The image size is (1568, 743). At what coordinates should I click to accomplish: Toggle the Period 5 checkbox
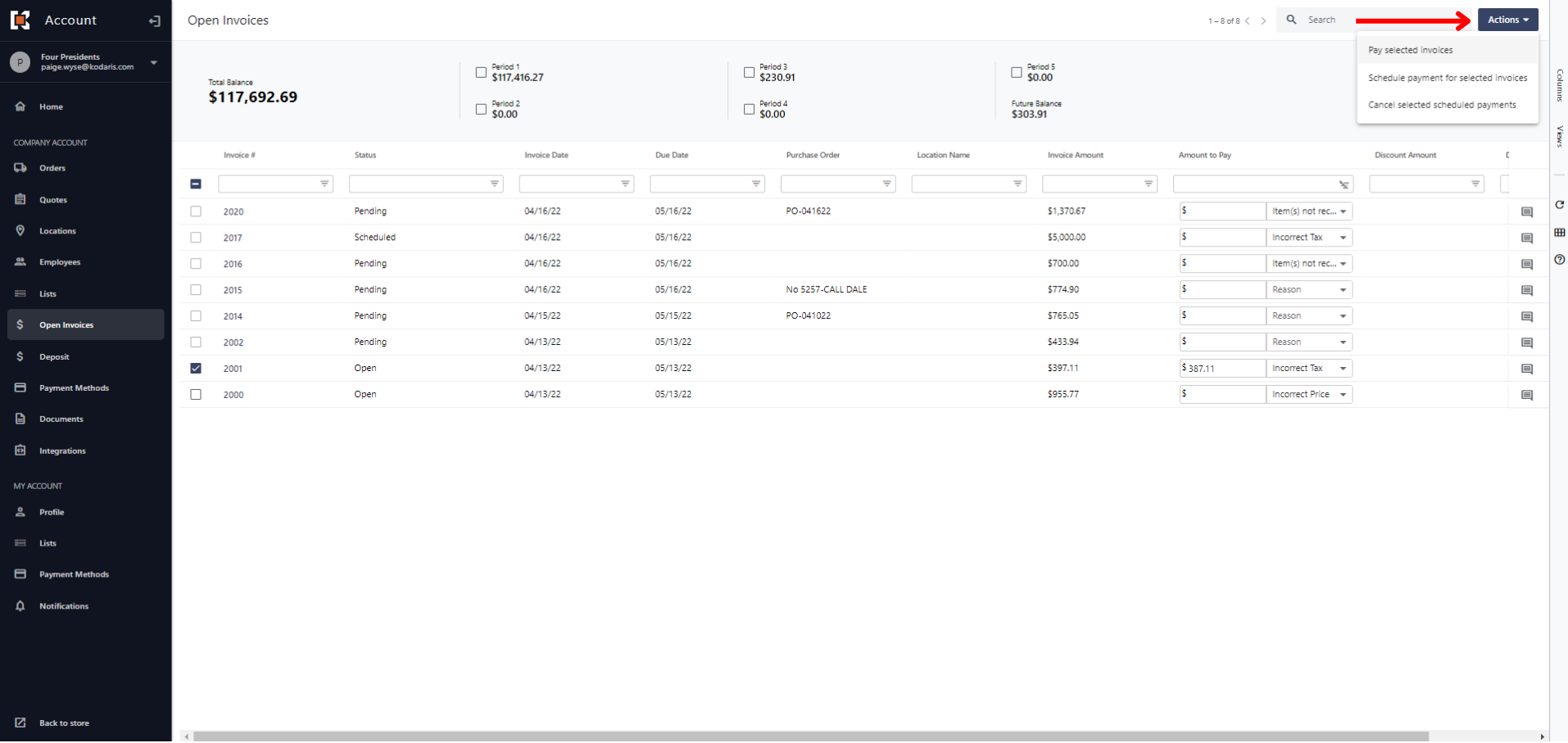tap(1016, 72)
